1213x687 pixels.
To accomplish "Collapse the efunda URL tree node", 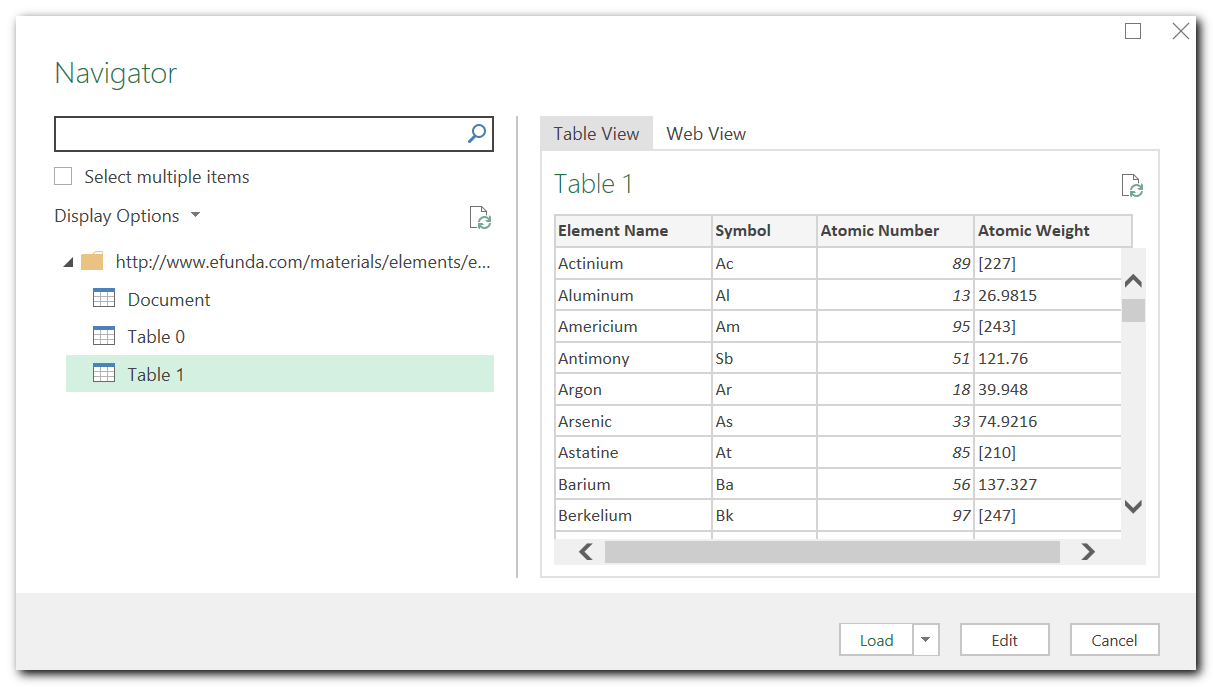I will (66, 261).
